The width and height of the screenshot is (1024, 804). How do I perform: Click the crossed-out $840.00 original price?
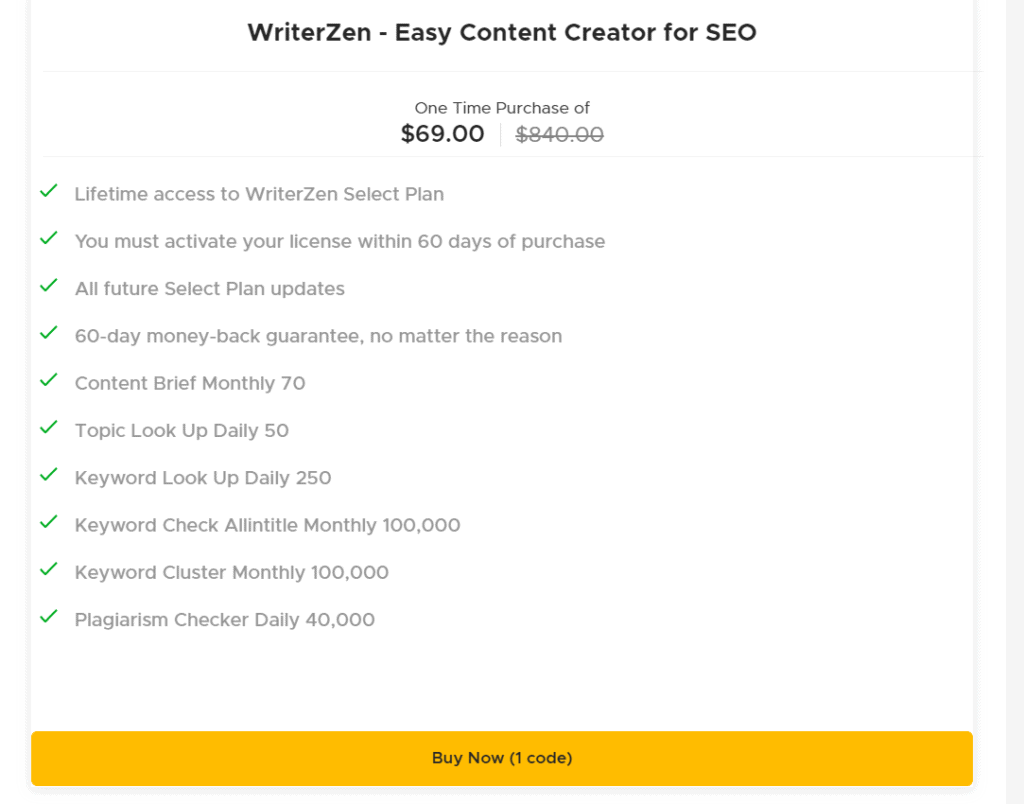559,134
